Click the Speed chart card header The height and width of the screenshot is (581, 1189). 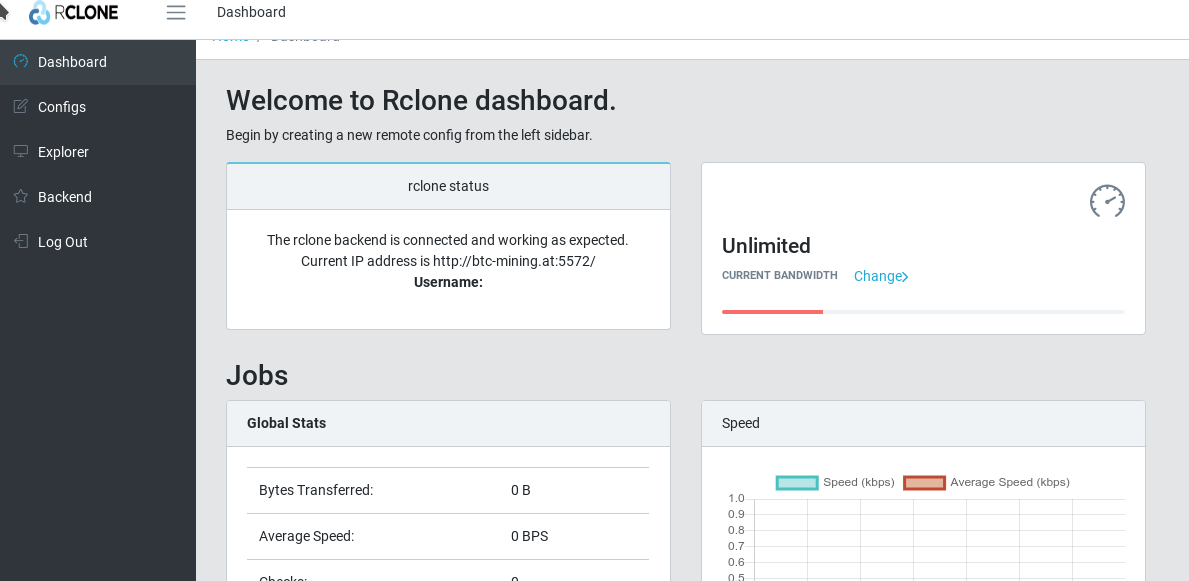pos(923,423)
